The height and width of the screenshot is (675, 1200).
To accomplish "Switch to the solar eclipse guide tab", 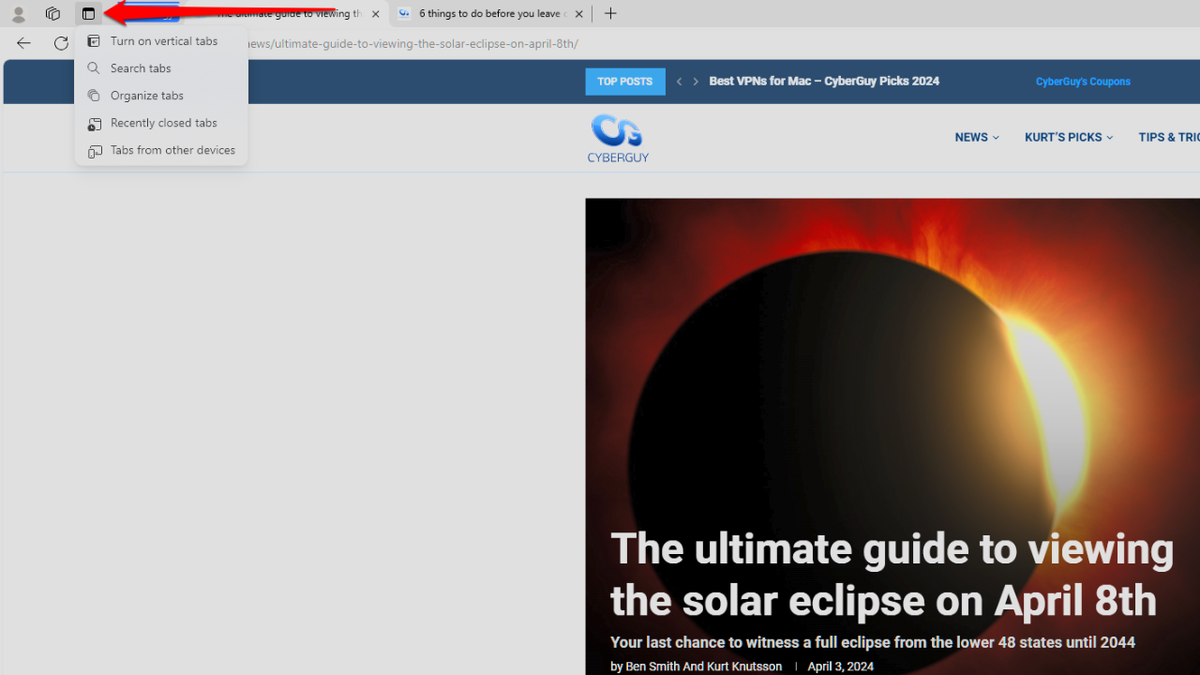I will (x=290, y=13).
